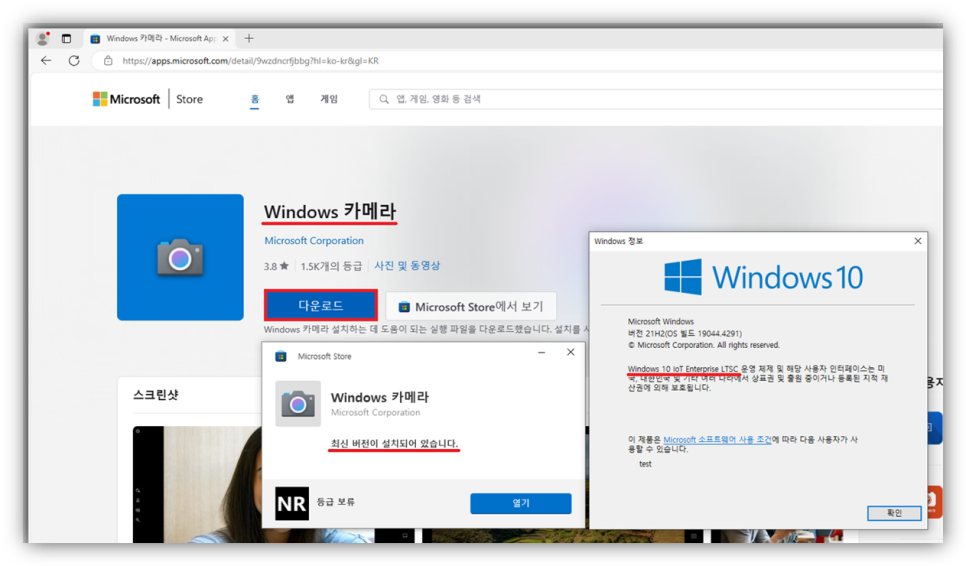
Task: Click the Windows 10 logo
Action: (x=763, y=277)
